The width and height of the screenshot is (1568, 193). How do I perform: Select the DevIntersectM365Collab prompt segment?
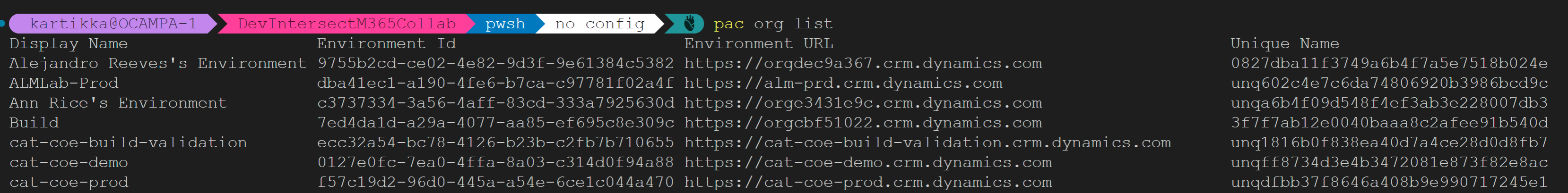point(347,24)
